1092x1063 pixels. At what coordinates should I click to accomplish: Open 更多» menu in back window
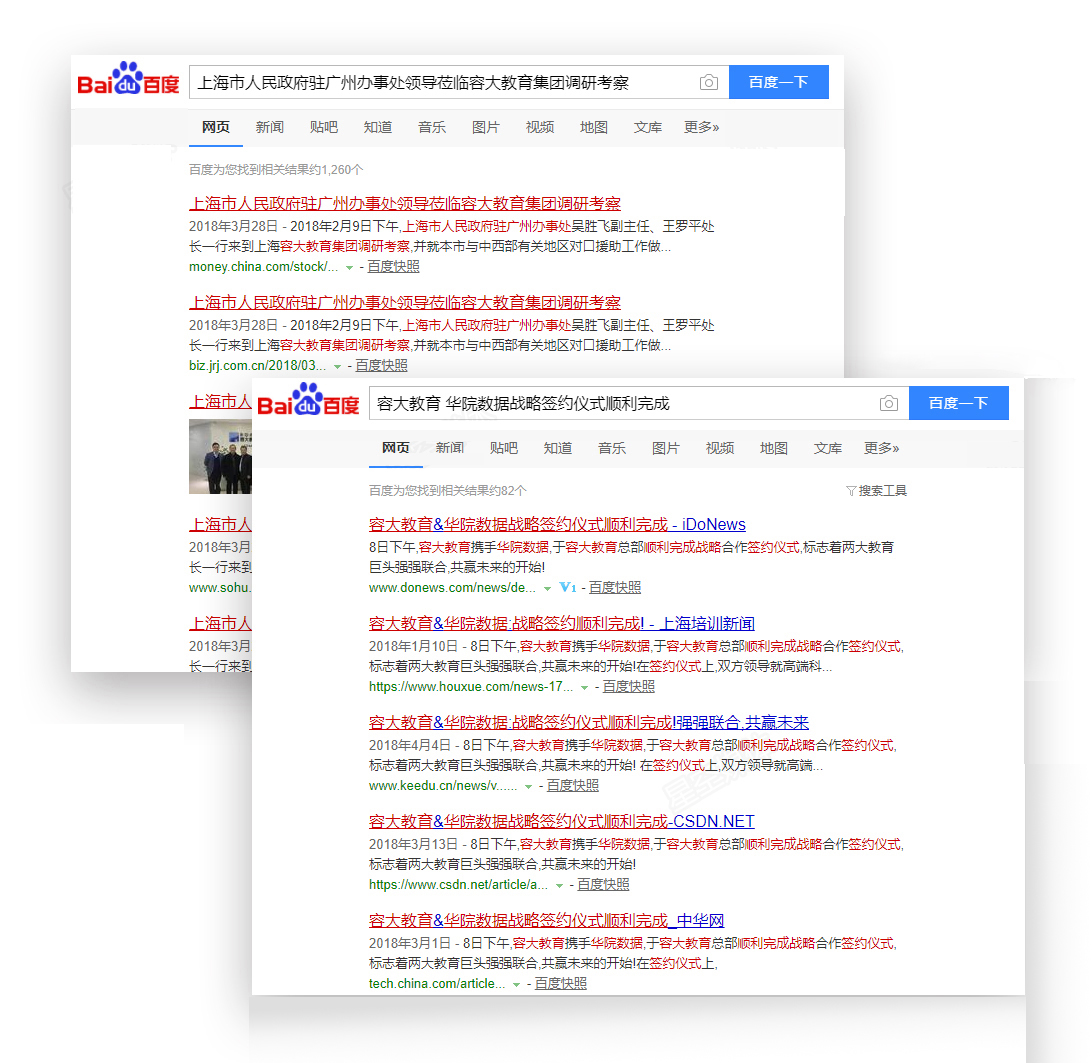(701, 127)
